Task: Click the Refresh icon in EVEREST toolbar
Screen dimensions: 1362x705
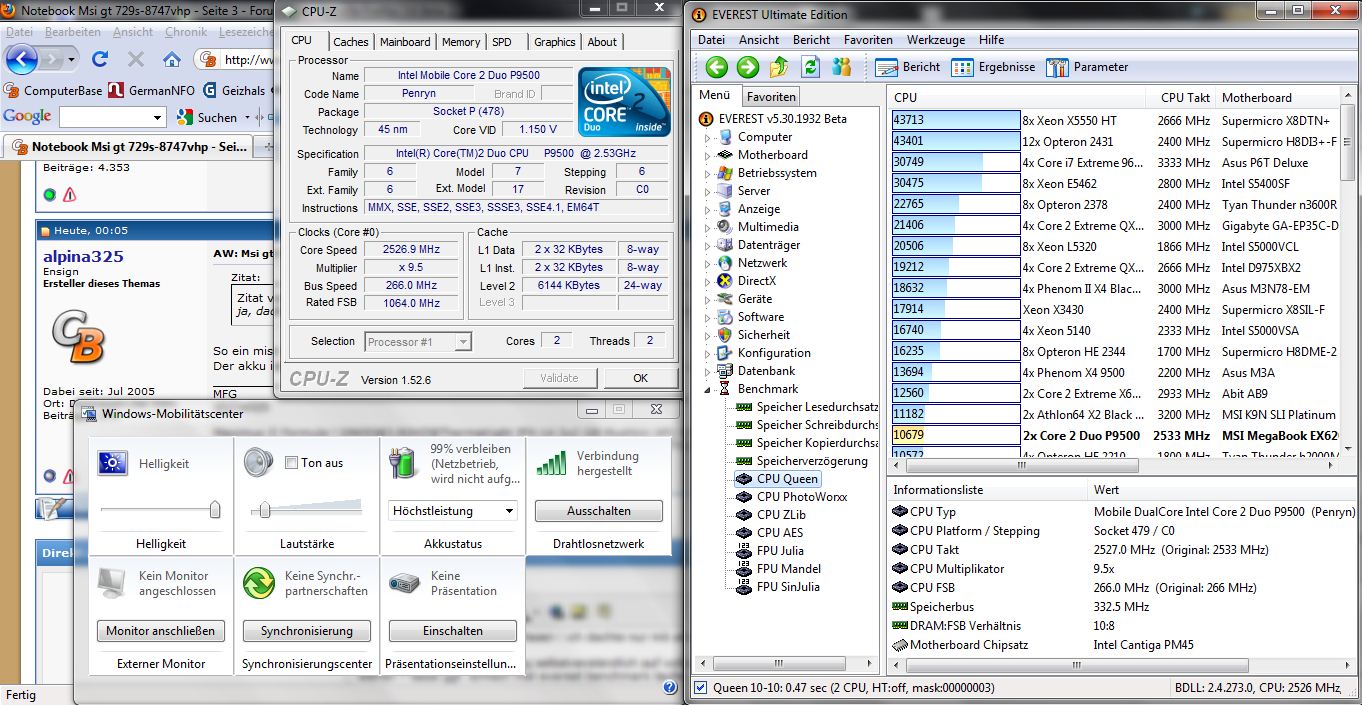Action: 811,67
